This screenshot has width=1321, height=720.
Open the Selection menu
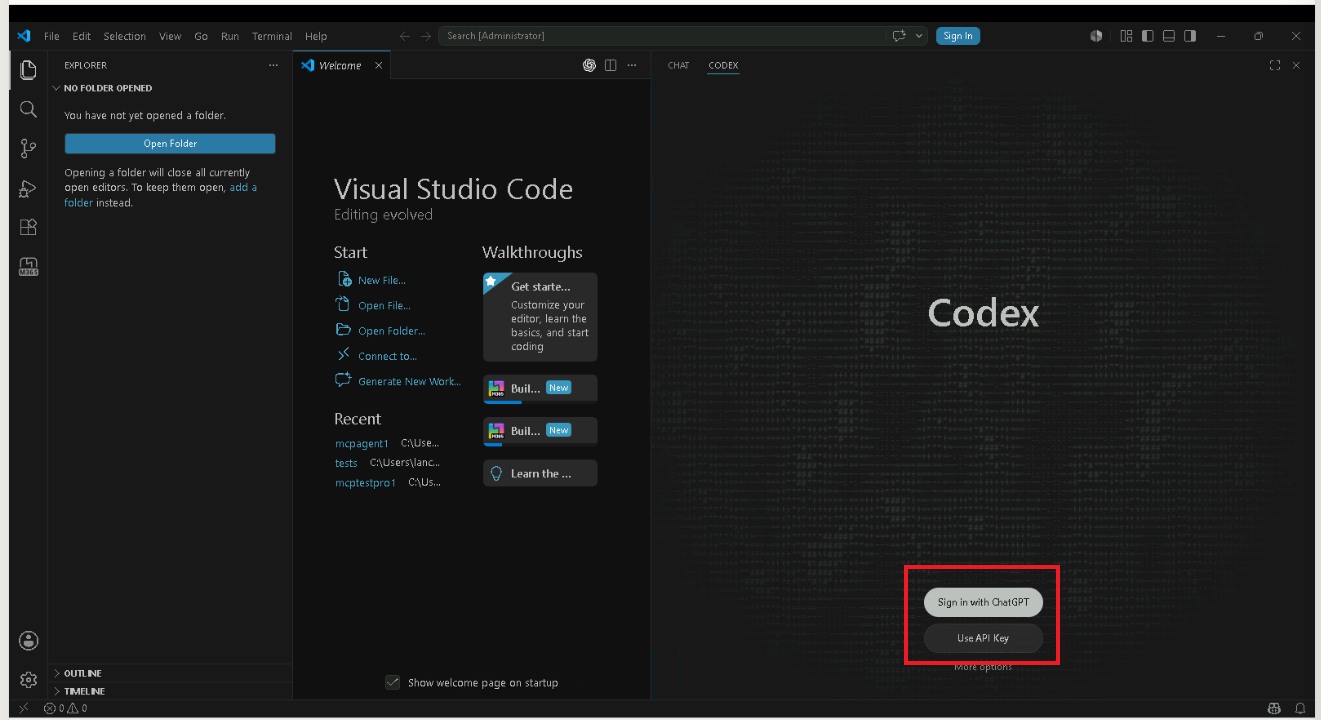click(124, 36)
